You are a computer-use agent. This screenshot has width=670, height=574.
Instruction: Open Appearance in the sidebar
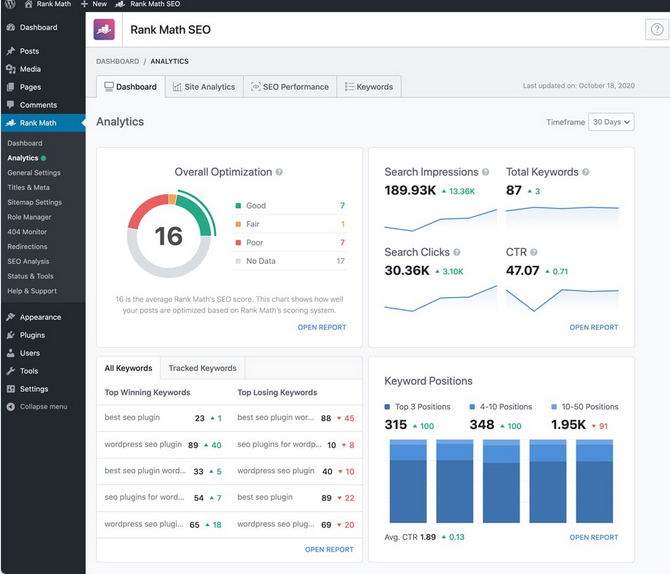click(x=40, y=317)
